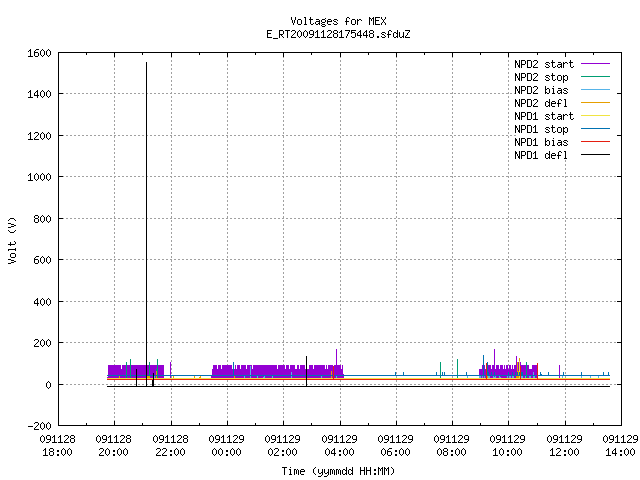Viewport: 640px width, 480px height.
Task: Click the 400 y-axis tick value
Action: [42, 302]
